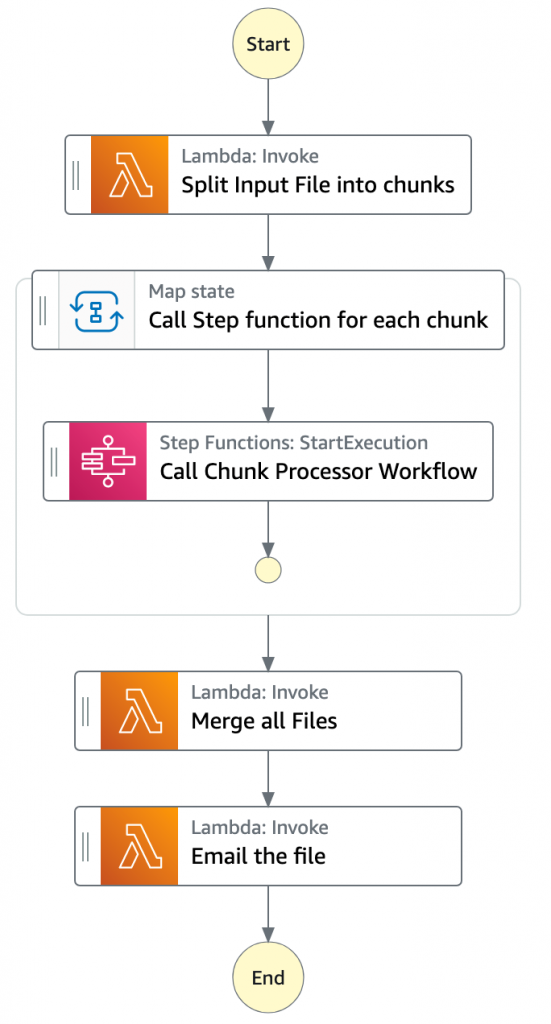Screen dimensions: 551x1024
Task: Select the 'Email the file' state text
Action: click(258, 856)
